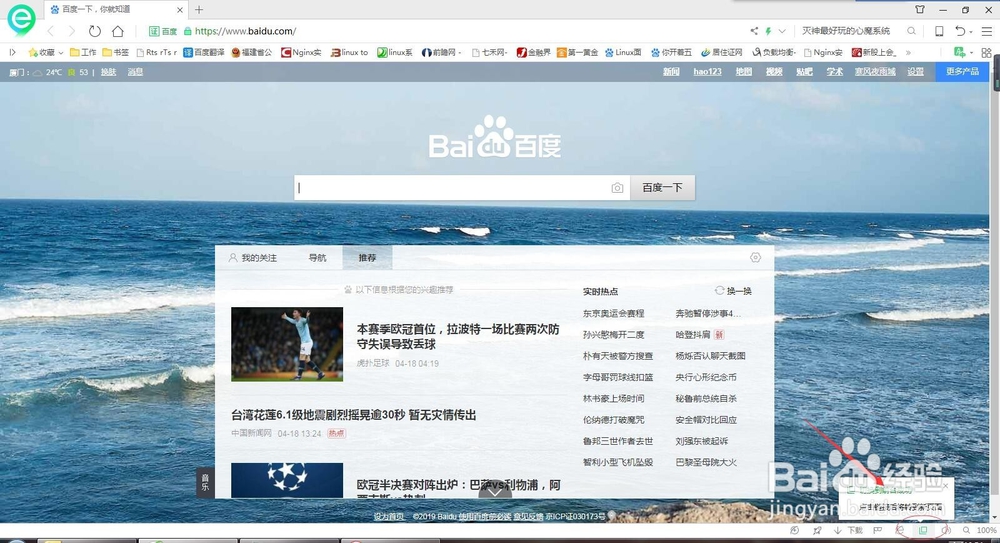Click the undo closed tab arrow icon
This screenshot has height=543, width=1000.
[960, 31]
